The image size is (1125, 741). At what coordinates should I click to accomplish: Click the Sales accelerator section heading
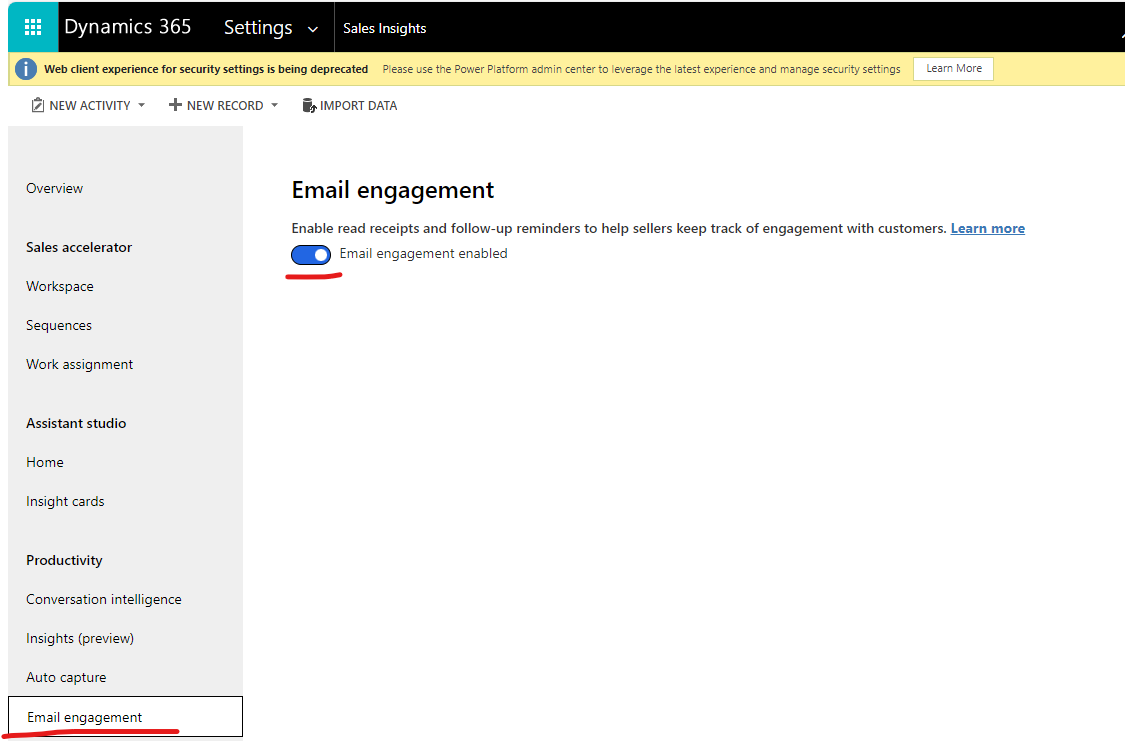(79, 247)
